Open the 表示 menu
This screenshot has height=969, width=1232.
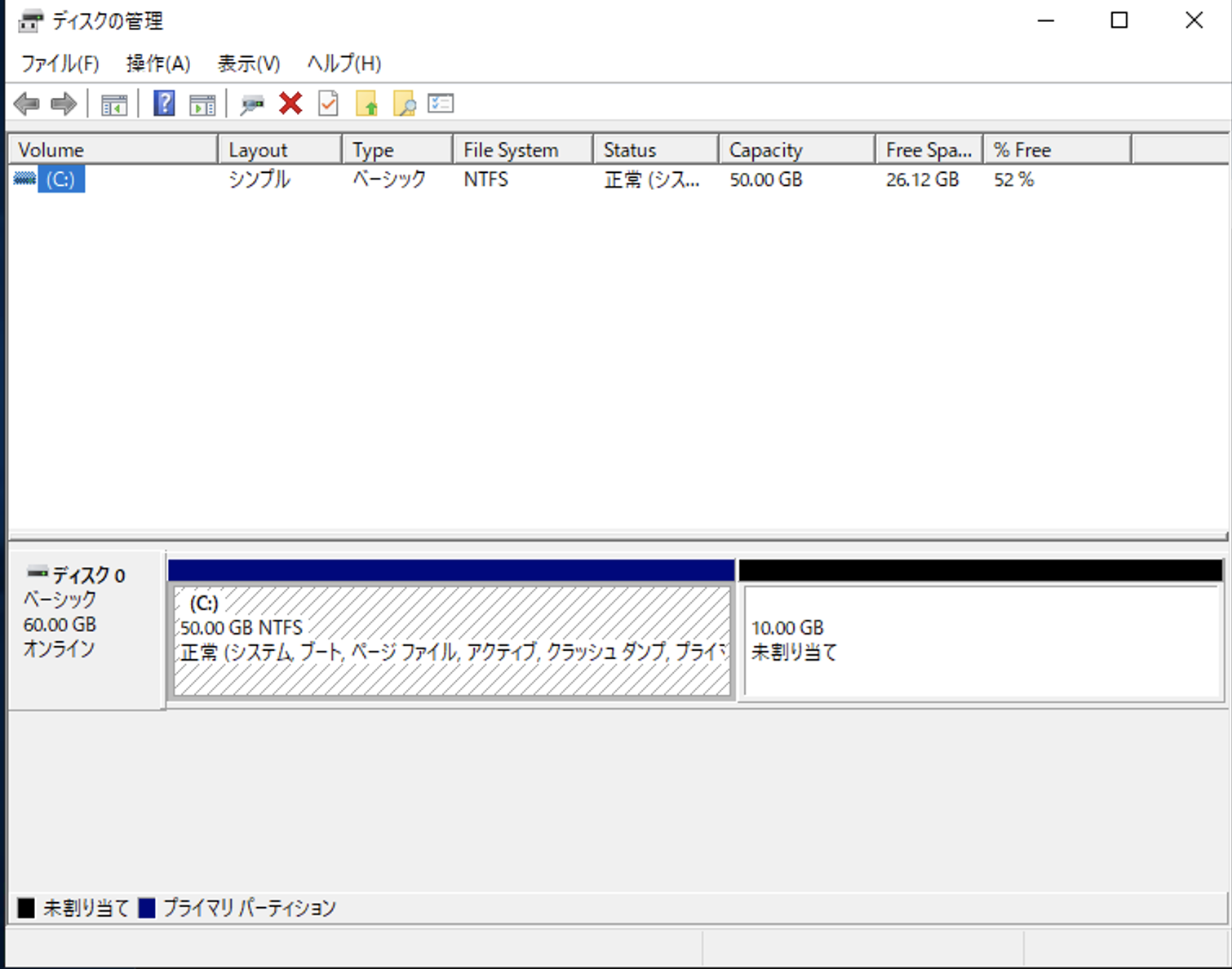click(247, 64)
